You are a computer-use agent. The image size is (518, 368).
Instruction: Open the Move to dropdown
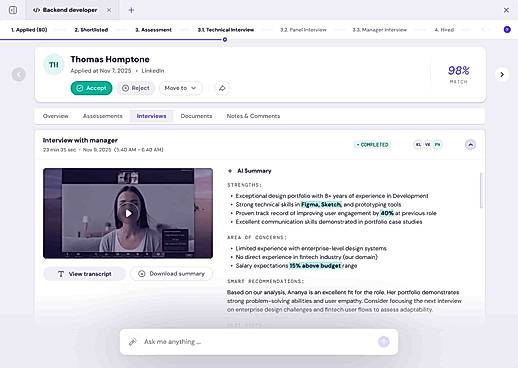pos(180,88)
